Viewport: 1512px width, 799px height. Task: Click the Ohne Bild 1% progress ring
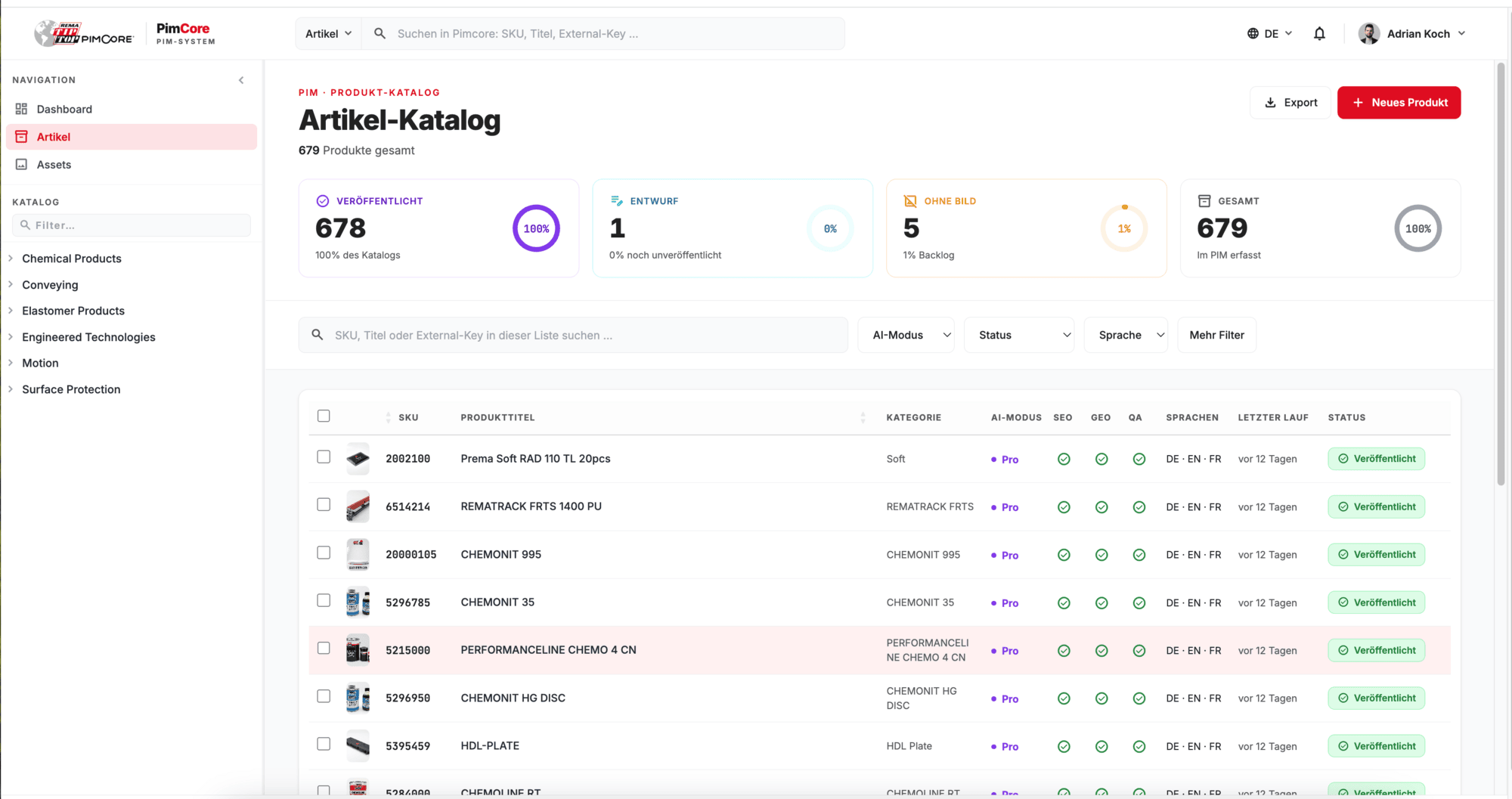click(x=1124, y=228)
